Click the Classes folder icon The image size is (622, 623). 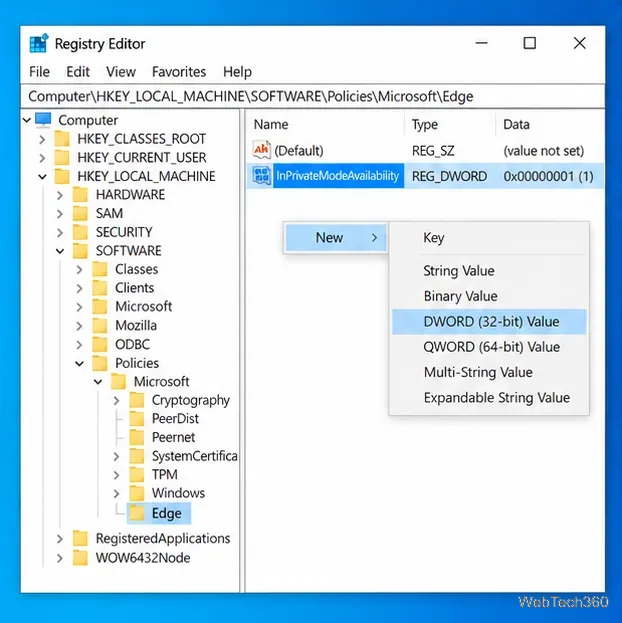[100, 269]
